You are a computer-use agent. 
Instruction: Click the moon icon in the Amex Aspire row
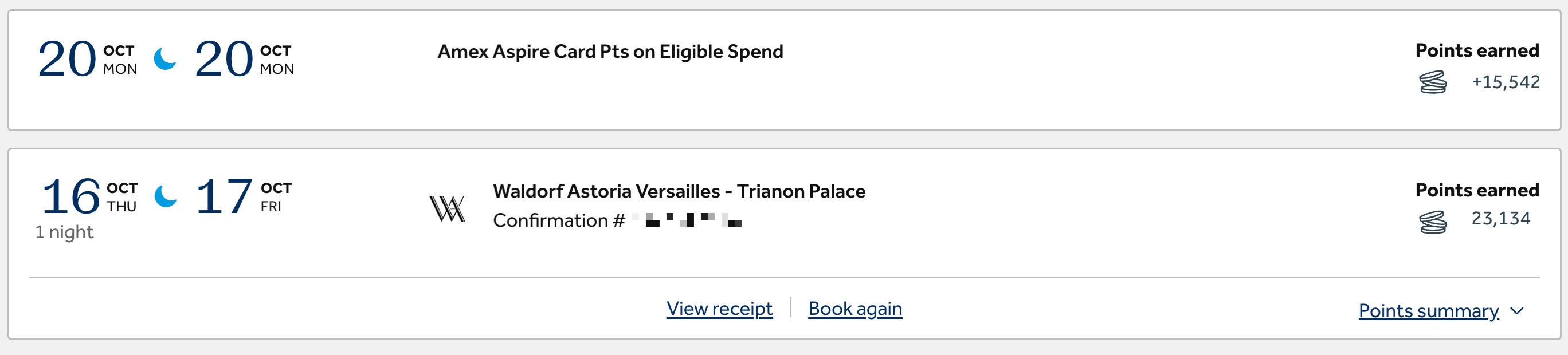164,59
